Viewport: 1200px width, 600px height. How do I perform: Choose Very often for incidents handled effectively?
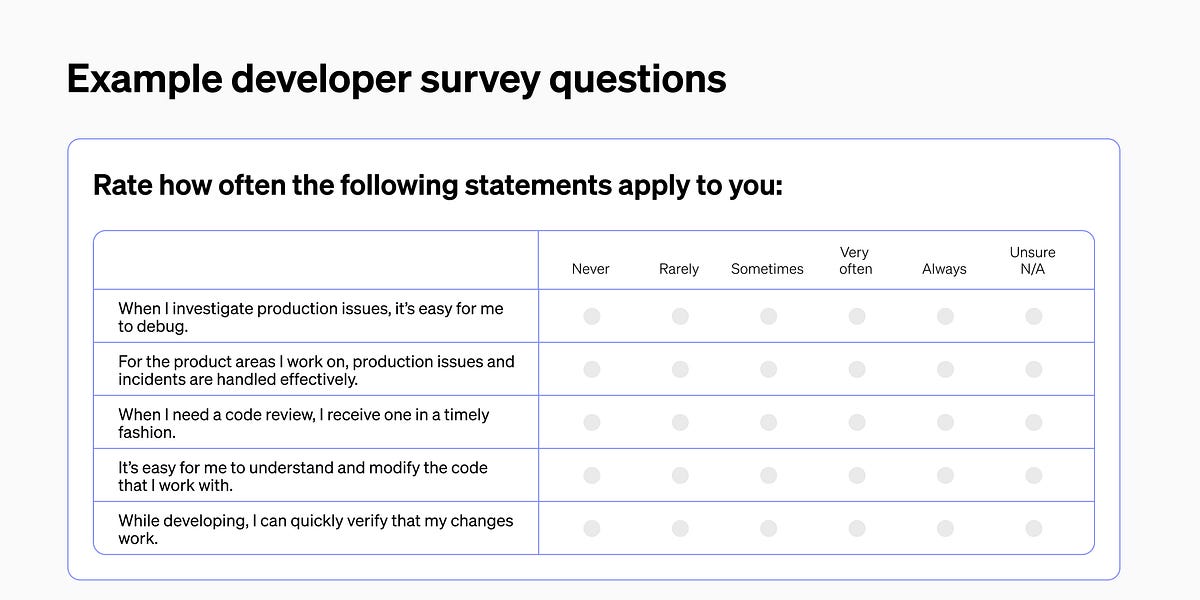857,369
